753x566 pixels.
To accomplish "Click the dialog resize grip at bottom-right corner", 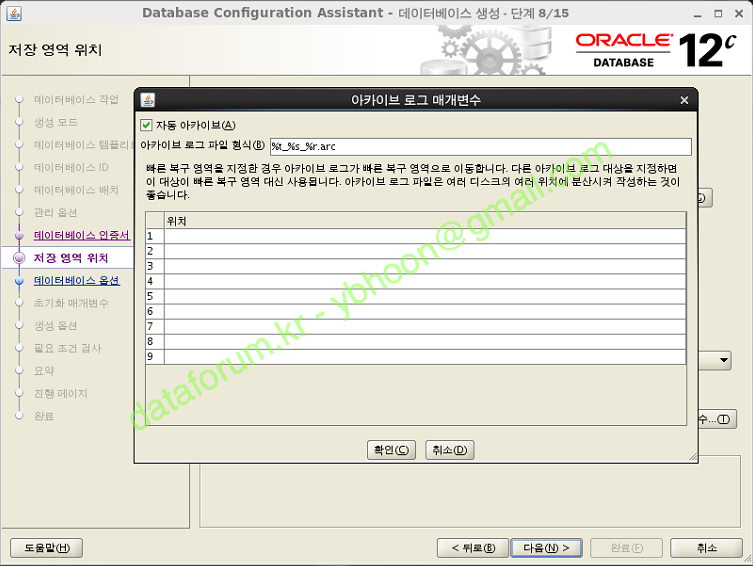I will [x=692, y=457].
